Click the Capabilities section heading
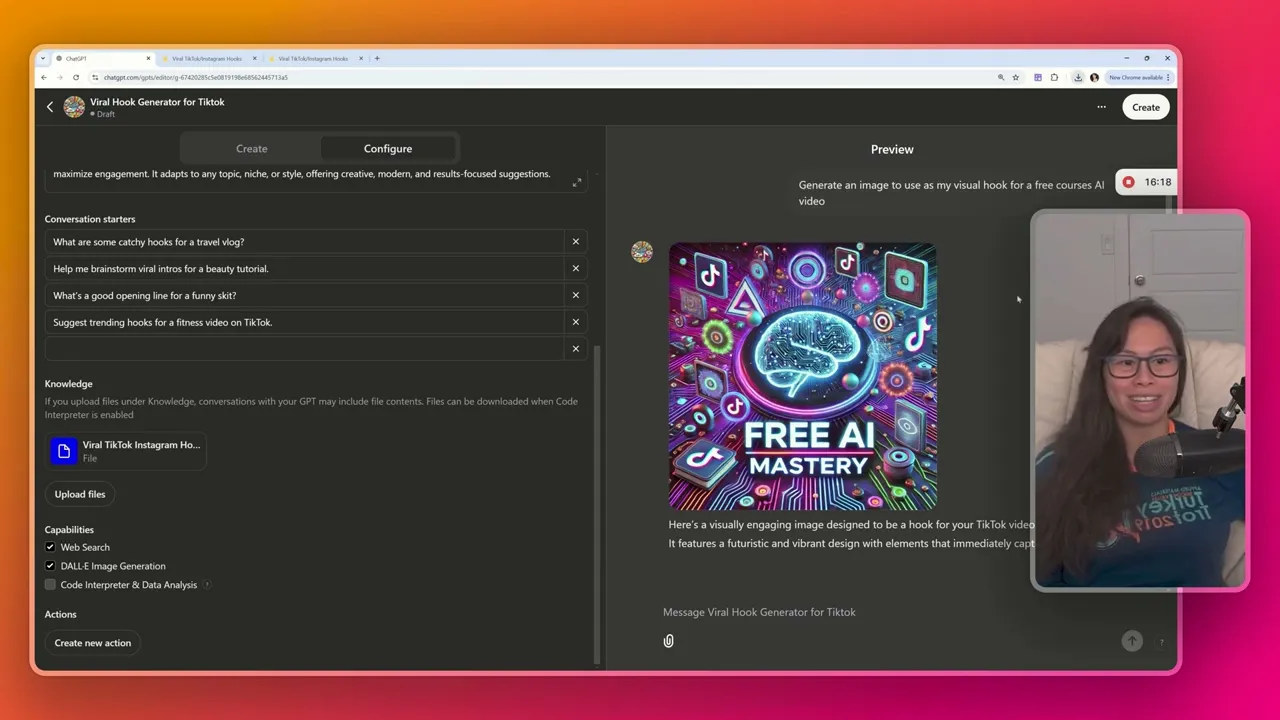 point(69,530)
